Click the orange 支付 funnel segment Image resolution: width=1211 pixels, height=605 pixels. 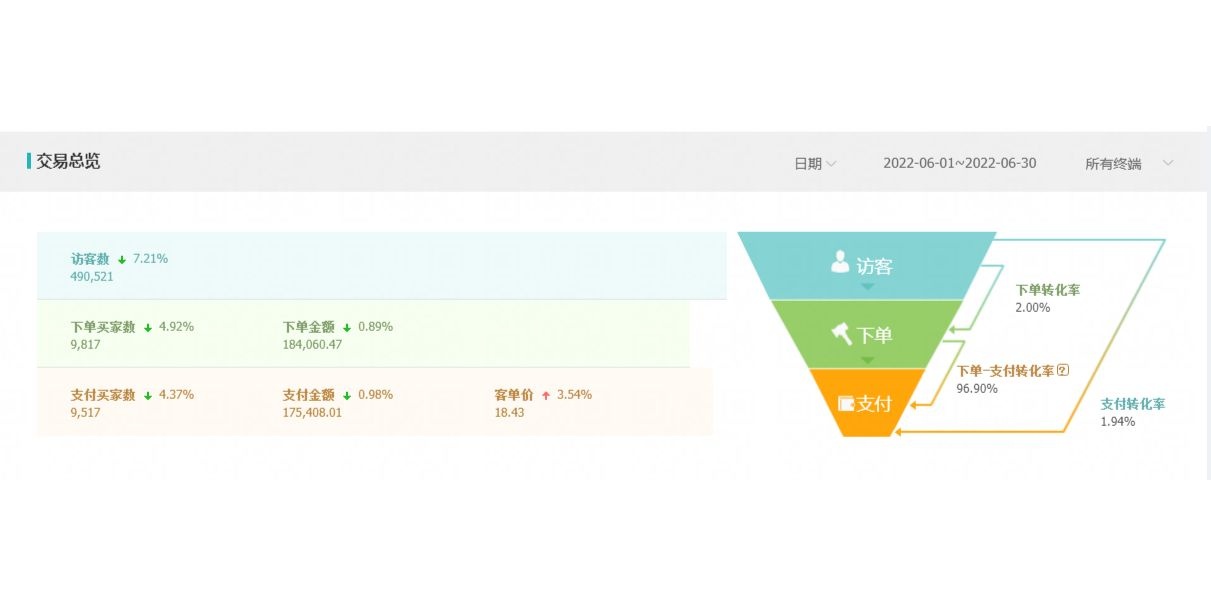click(867, 403)
